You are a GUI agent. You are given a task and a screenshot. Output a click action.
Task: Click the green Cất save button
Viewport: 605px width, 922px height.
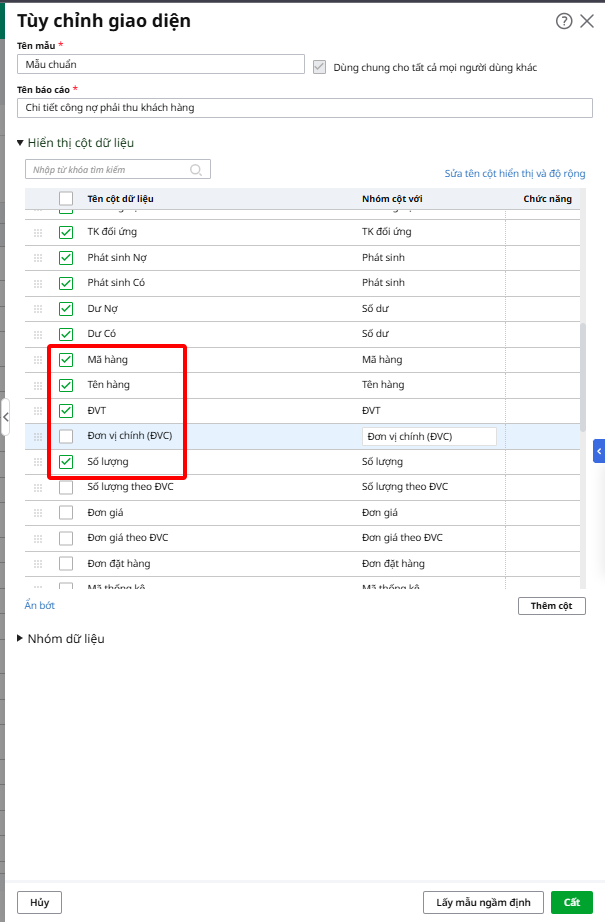click(x=571, y=902)
